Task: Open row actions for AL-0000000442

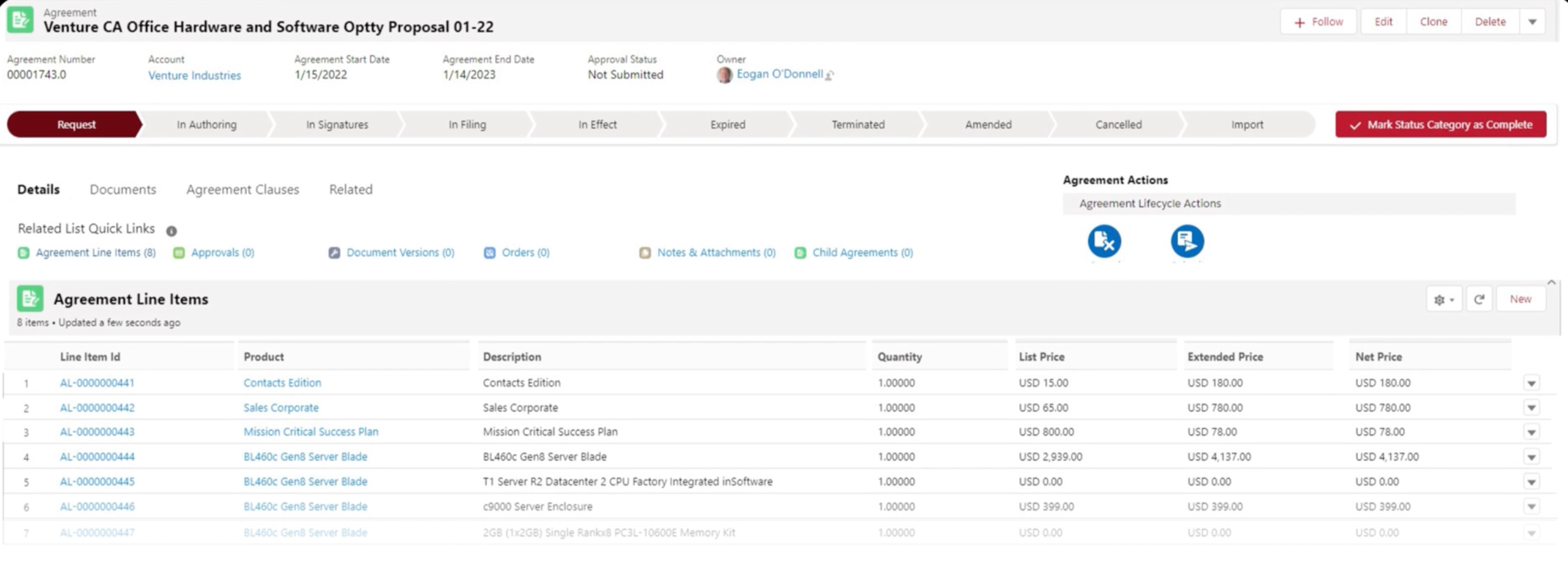Action: tap(1532, 408)
